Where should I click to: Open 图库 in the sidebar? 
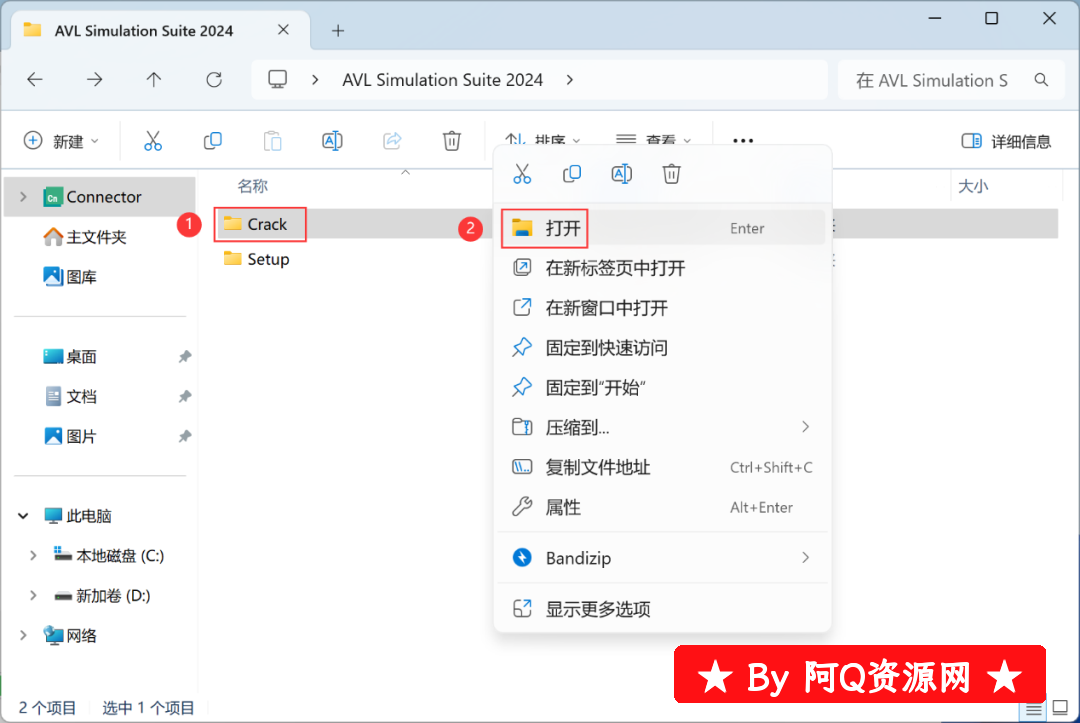[70, 277]
